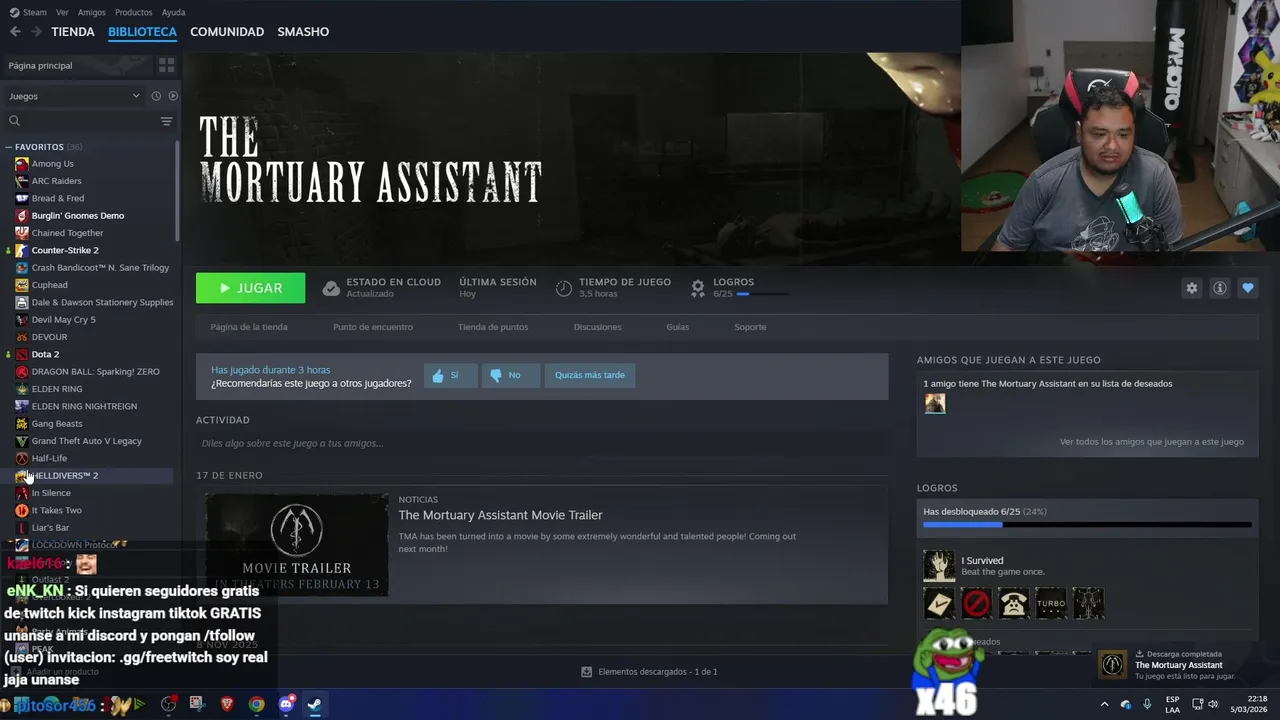This screenshot has width=1280, height=720.
Task: Switch to COMUNIDAD tab
Action: 227,32
